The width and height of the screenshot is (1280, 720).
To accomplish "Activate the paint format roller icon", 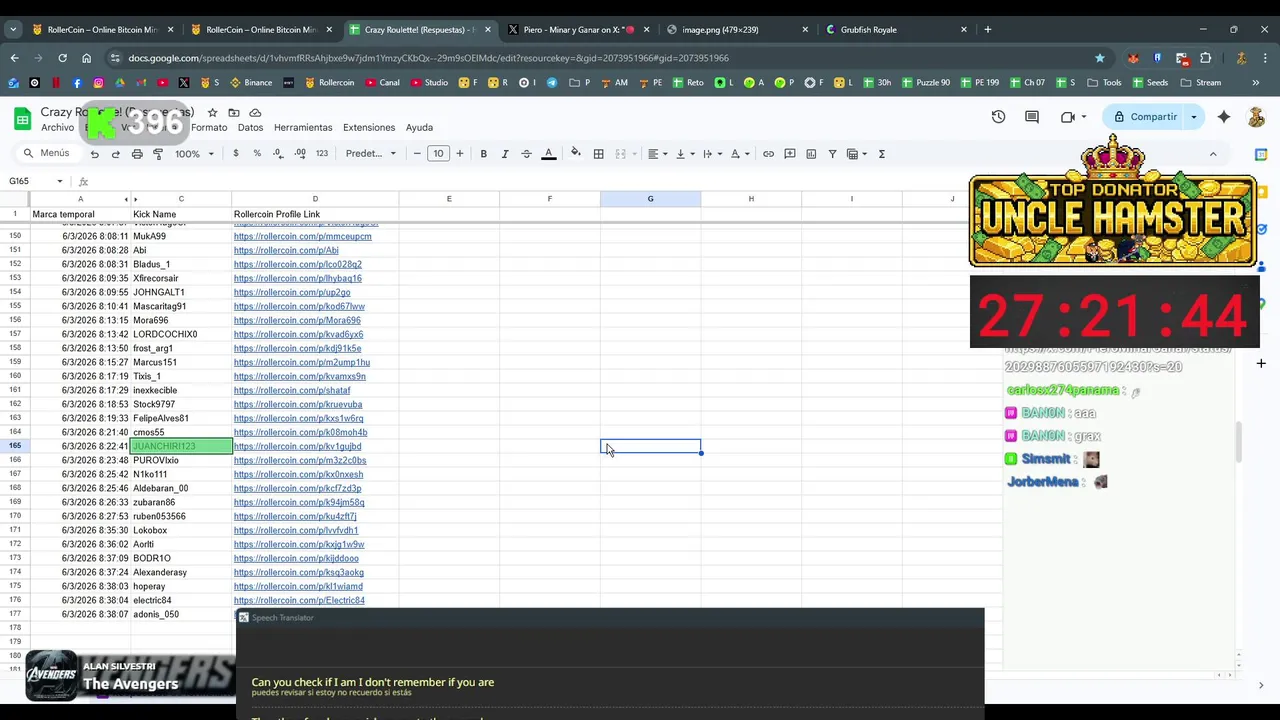I will [158, 154].
